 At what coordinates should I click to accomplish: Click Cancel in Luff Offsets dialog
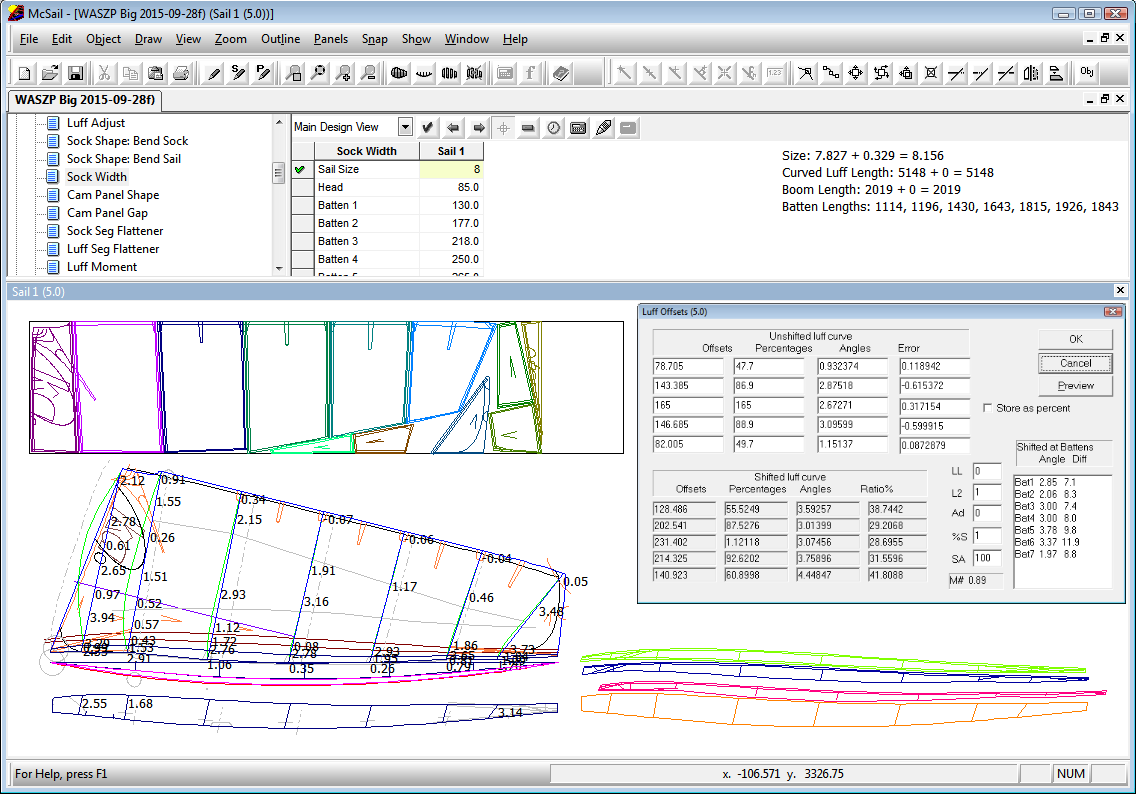click(1076, 363)
